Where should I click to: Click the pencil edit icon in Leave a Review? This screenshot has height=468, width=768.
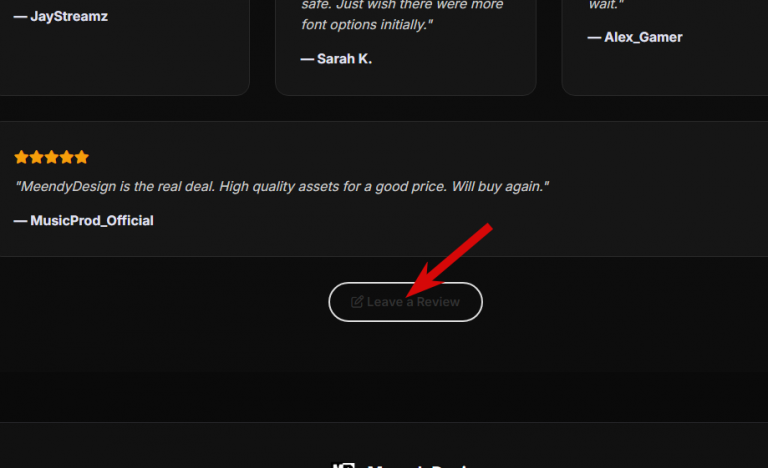(357, 302)
